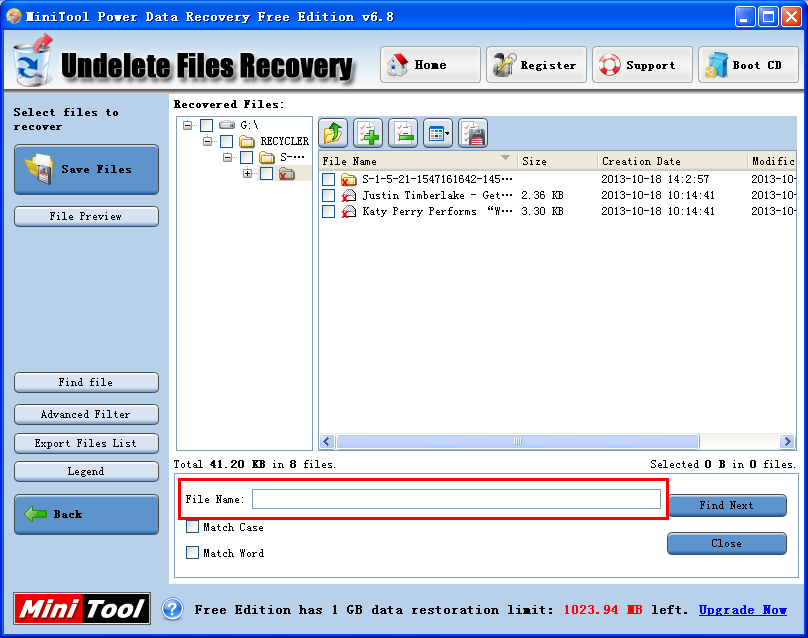Check the deleted subfolder checkbox in tree
The height and width of the screenshot is (638, 808).
coord(266,174)
